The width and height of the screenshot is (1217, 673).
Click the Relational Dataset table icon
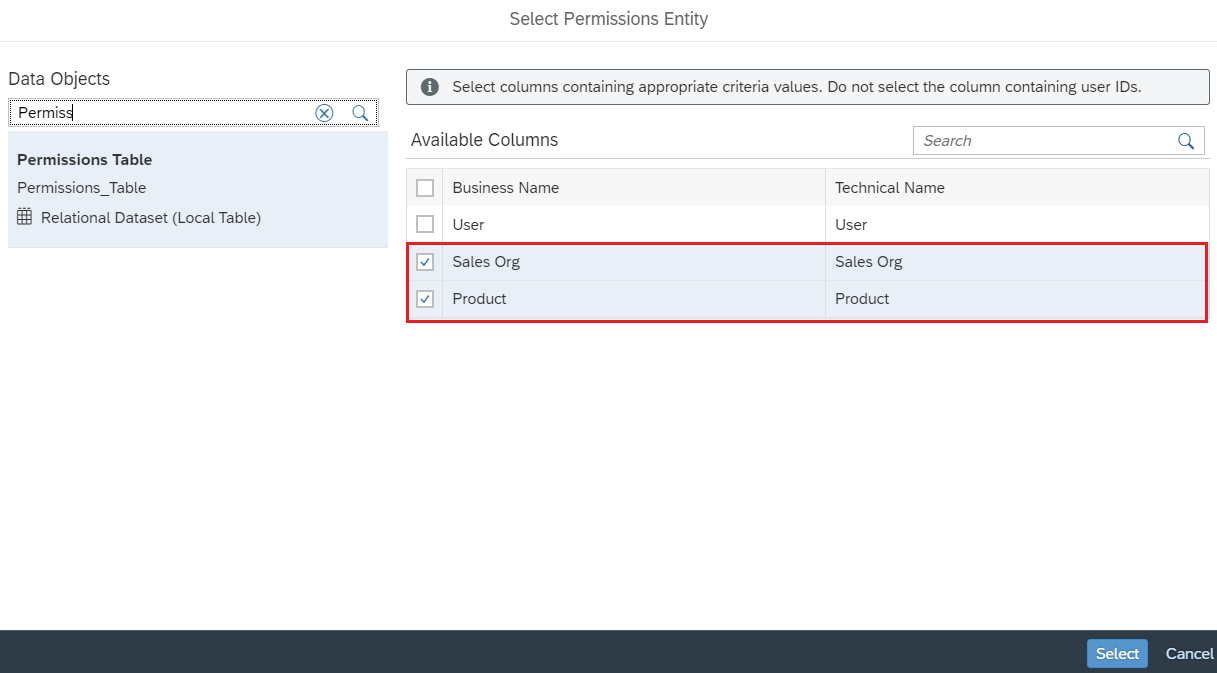(25, 217)
